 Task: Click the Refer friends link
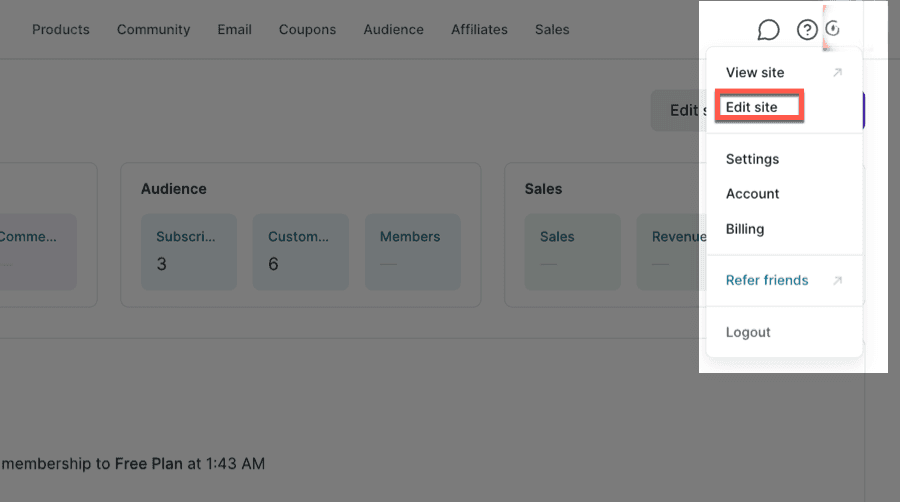pos(767,281)
